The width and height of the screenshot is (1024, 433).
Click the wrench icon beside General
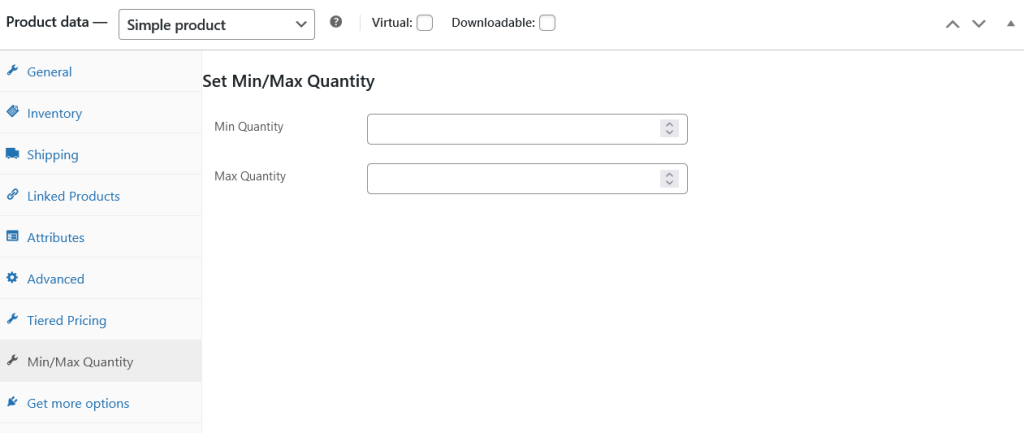point(12,71)
